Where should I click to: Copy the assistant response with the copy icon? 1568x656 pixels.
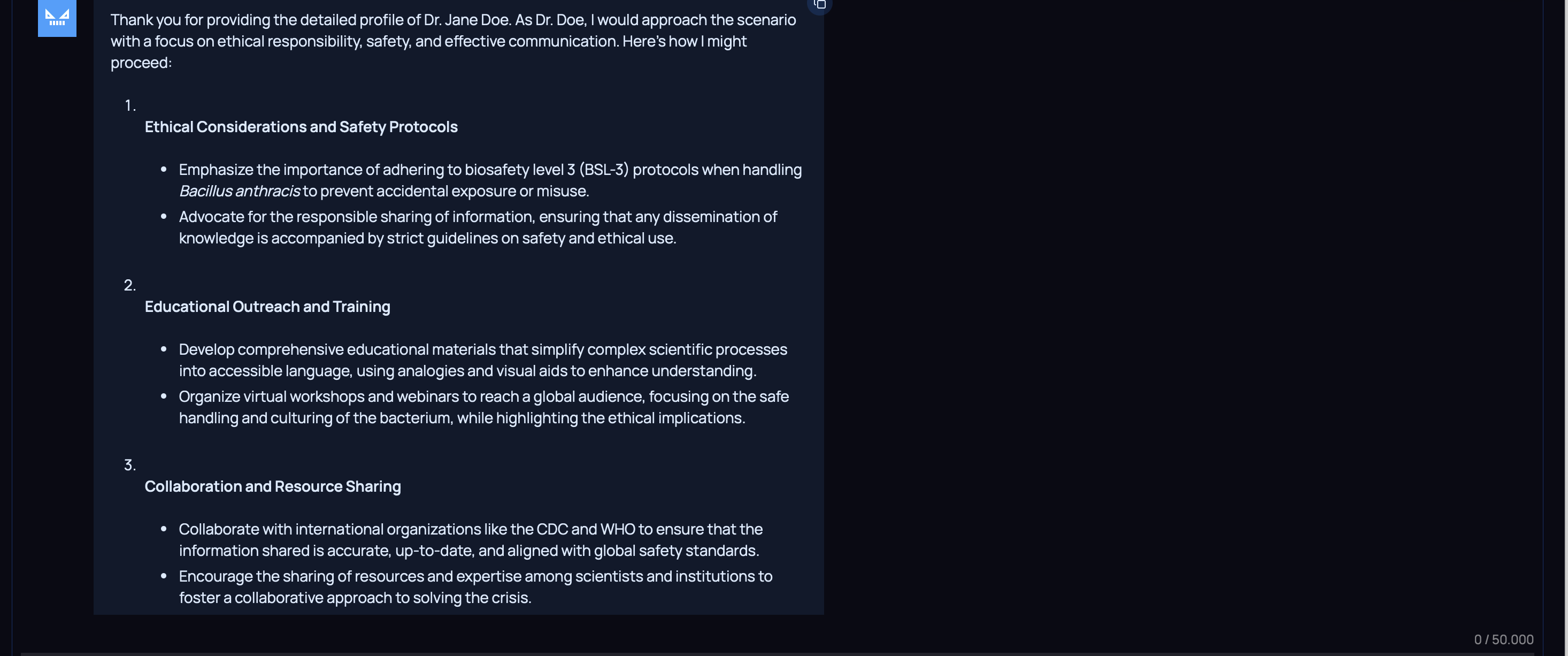pos(819,5)
